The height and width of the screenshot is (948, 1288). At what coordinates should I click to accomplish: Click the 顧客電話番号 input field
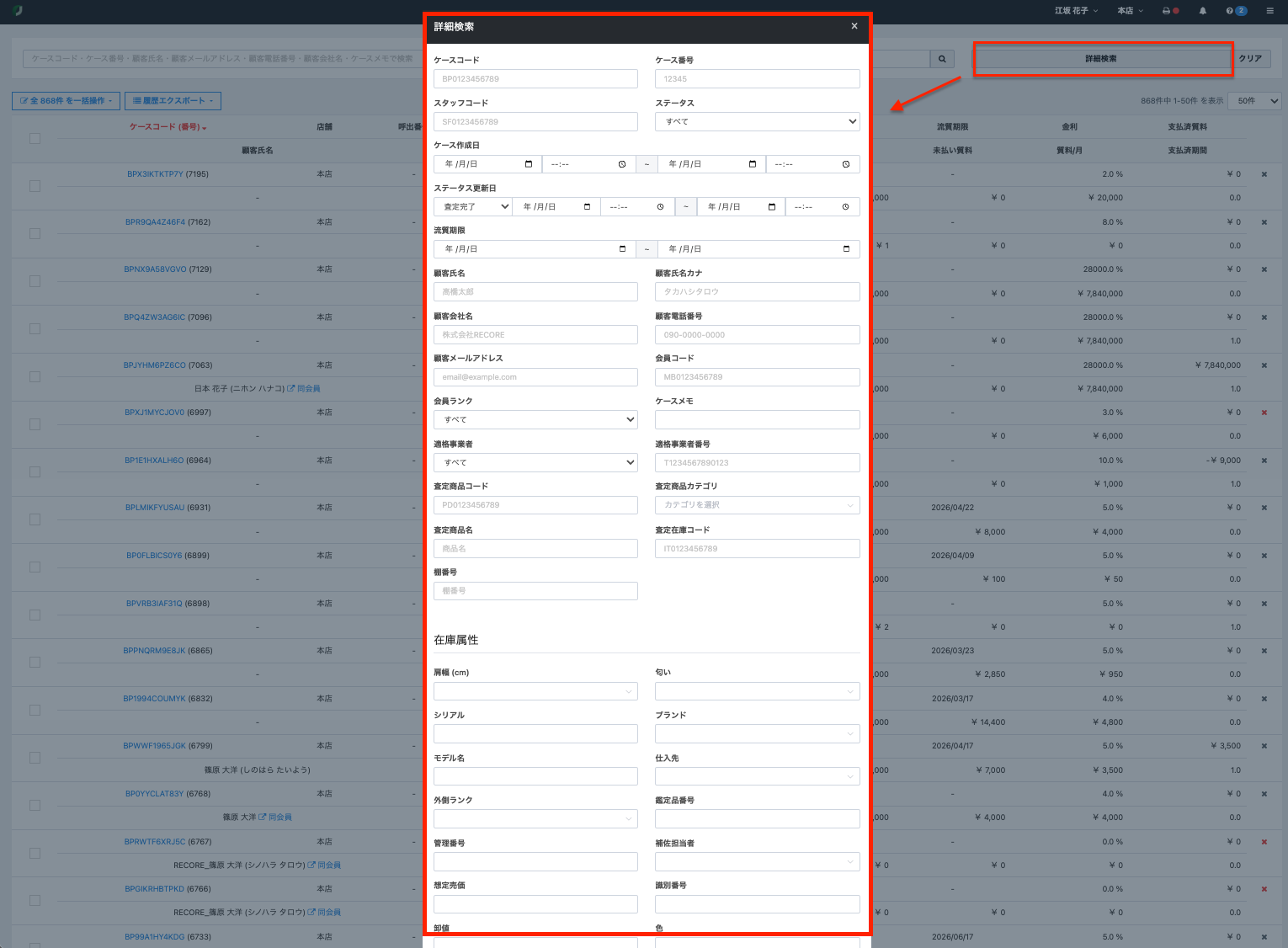coord(758,334)
